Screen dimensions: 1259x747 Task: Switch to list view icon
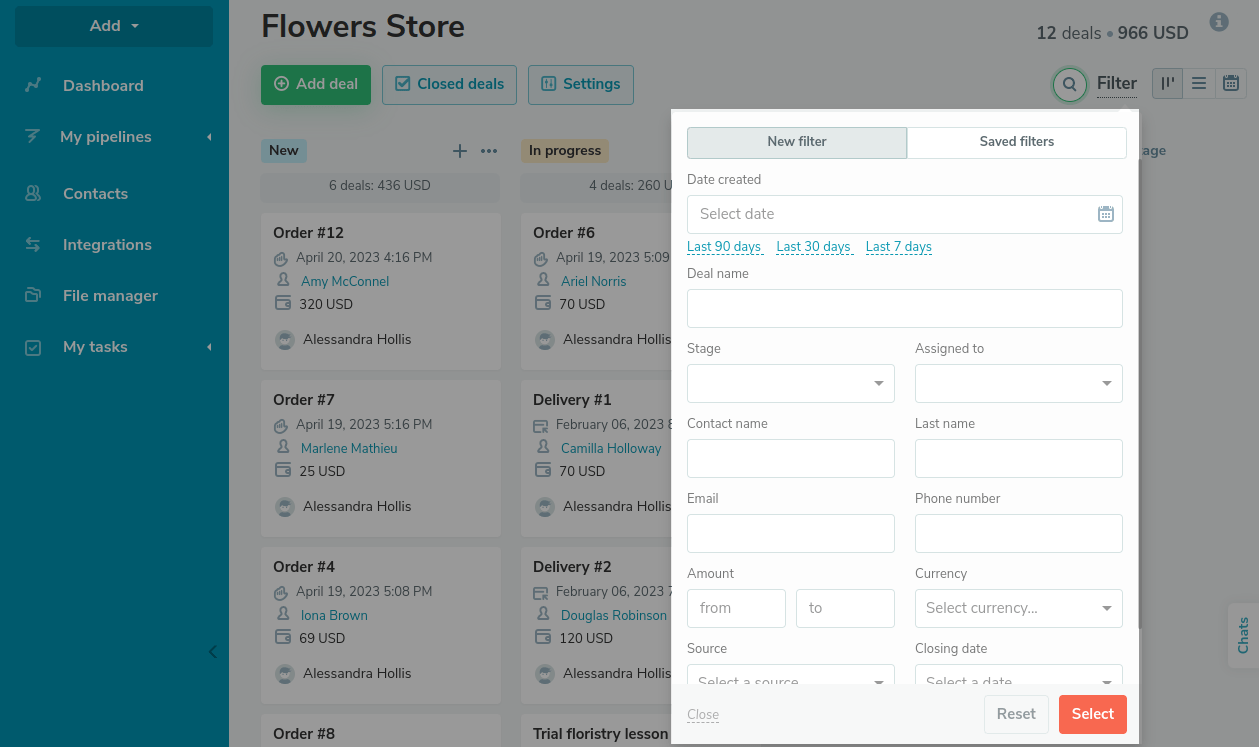(x=1199, y=84)
